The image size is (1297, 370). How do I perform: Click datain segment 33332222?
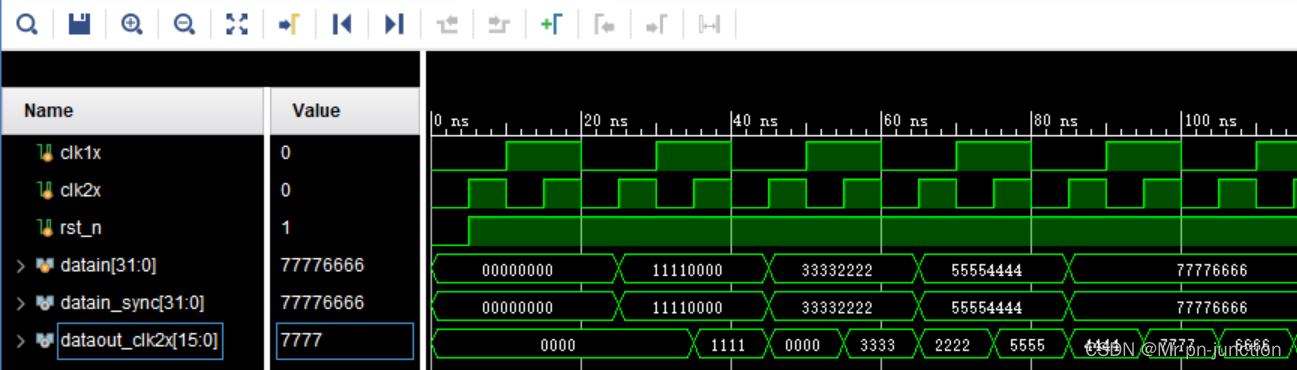tap(843, 270)
